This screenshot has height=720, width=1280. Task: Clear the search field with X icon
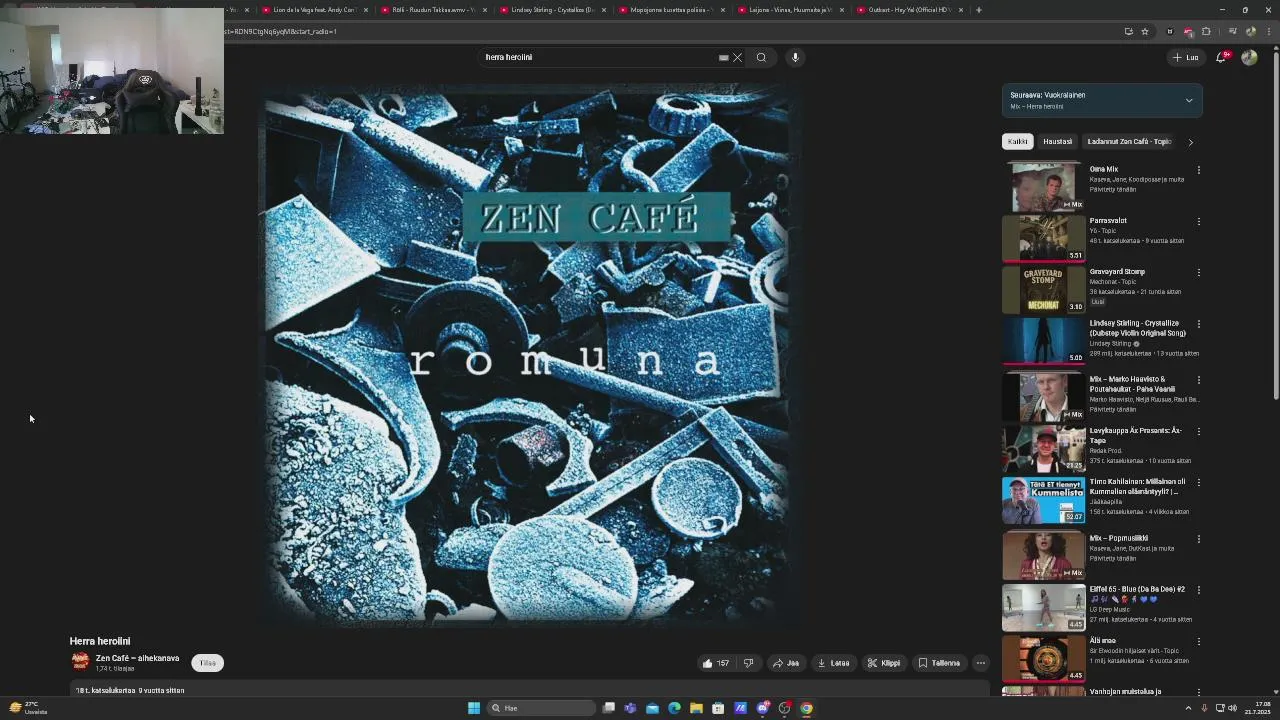tap(738, 57)
